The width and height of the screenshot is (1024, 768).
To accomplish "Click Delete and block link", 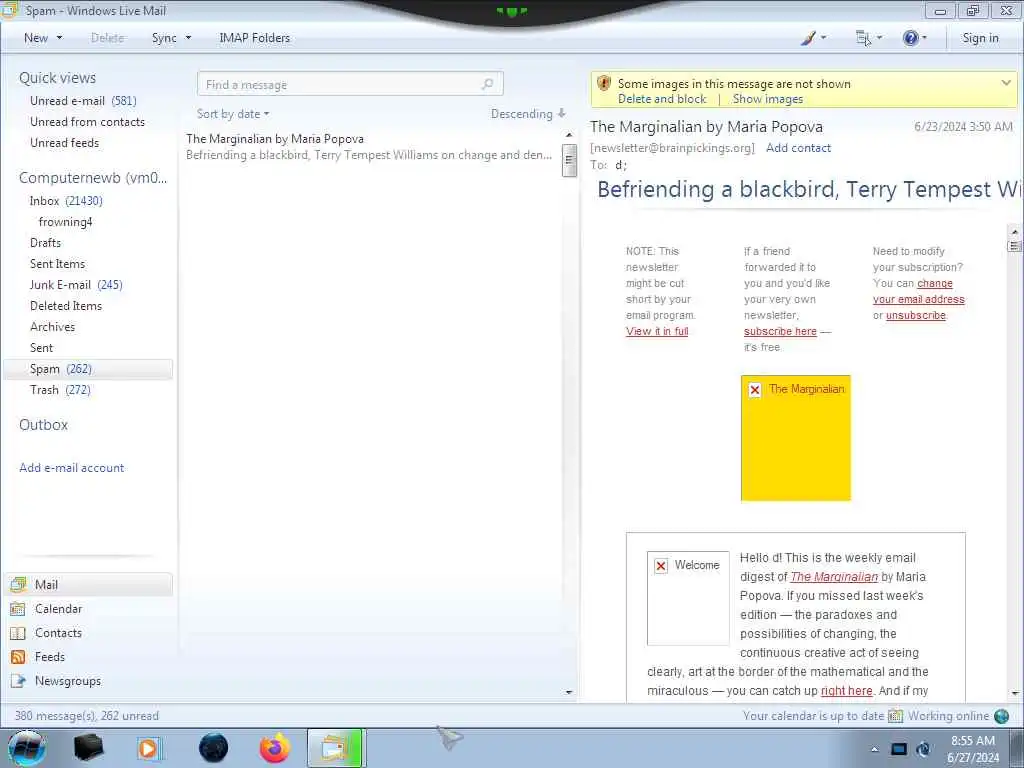I will (662, 99).
